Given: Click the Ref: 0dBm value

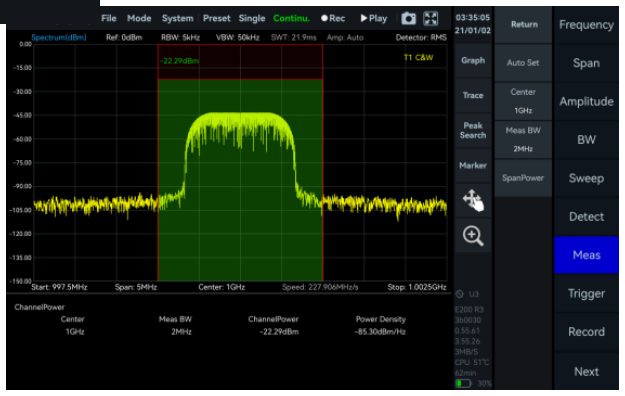Looking at the screenshot, I should pos(124,37).
